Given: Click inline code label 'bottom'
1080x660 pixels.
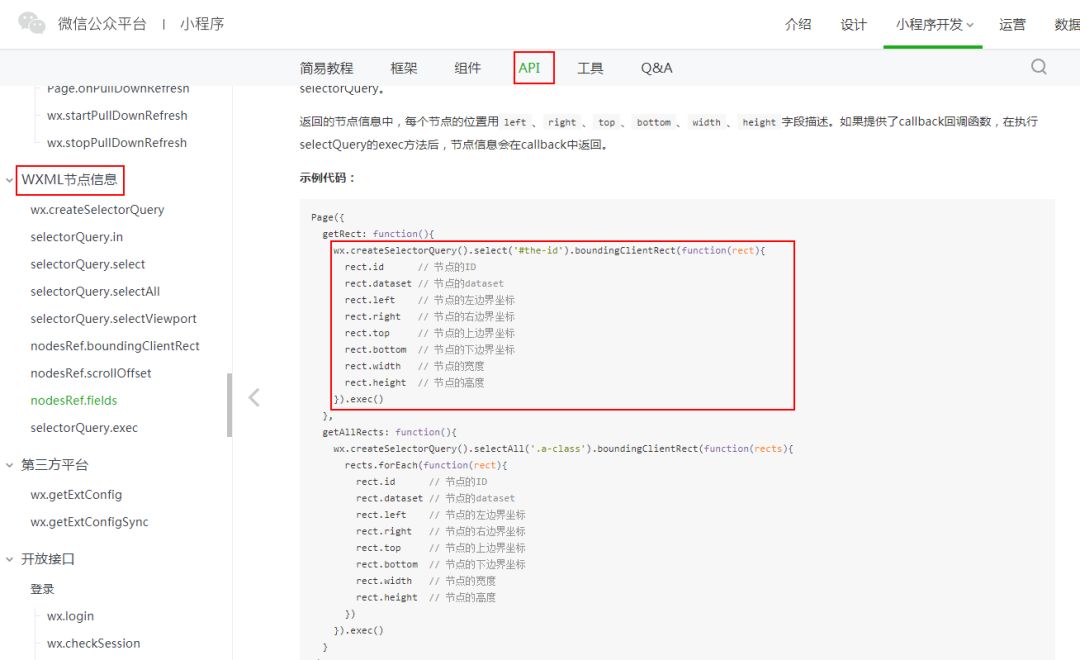Looking at the screenshot, I should pos(654,122).
